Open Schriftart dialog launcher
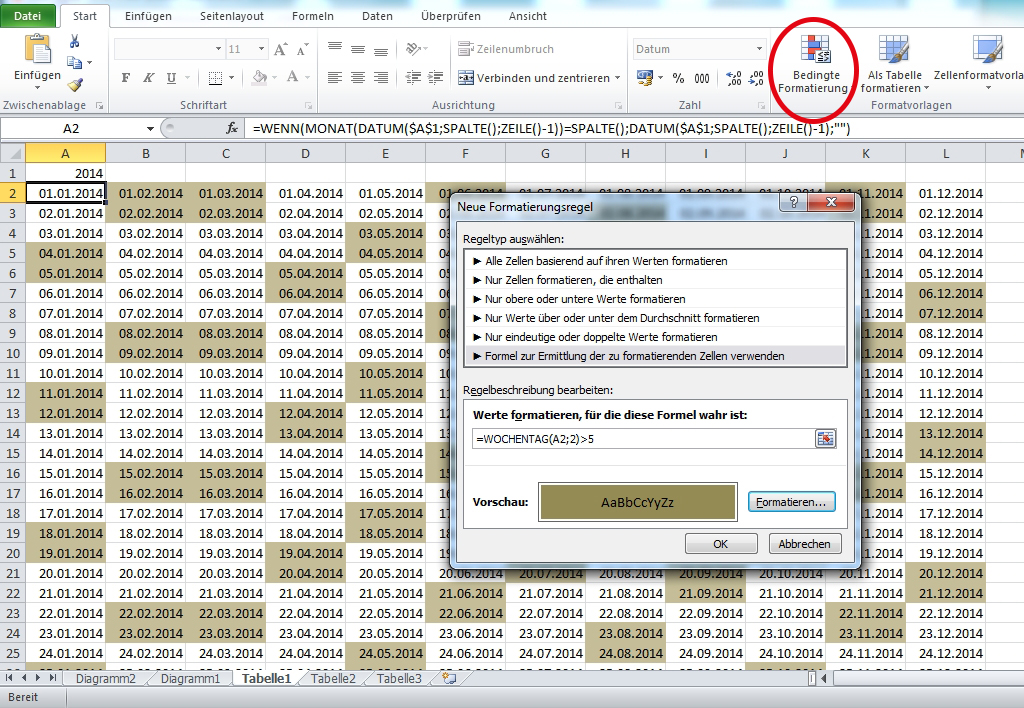Screen dimensions: 1024x708 pos(308,105)
